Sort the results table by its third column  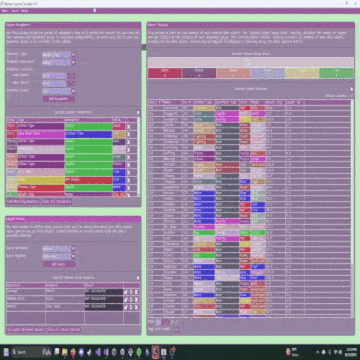[187, 102]
